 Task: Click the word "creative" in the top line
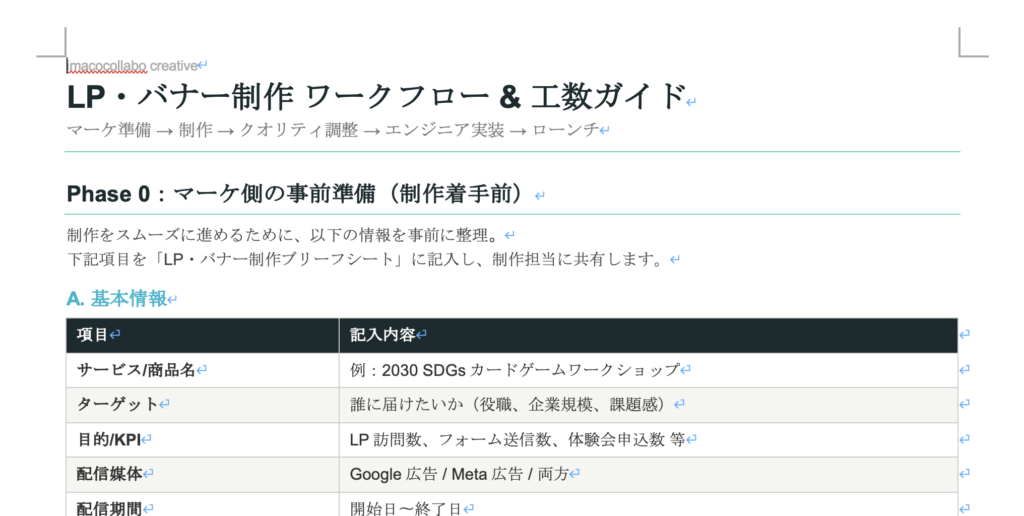174,66
